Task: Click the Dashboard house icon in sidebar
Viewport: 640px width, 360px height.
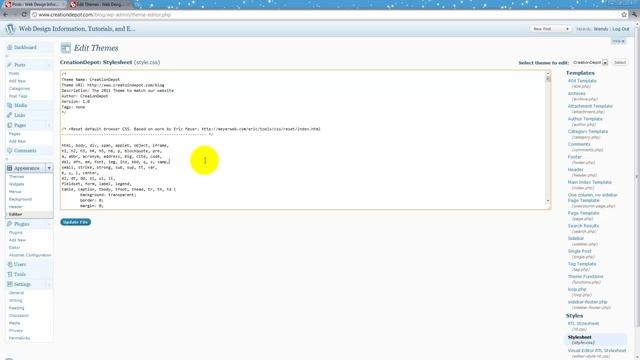Action: click(x=9, y=47)
